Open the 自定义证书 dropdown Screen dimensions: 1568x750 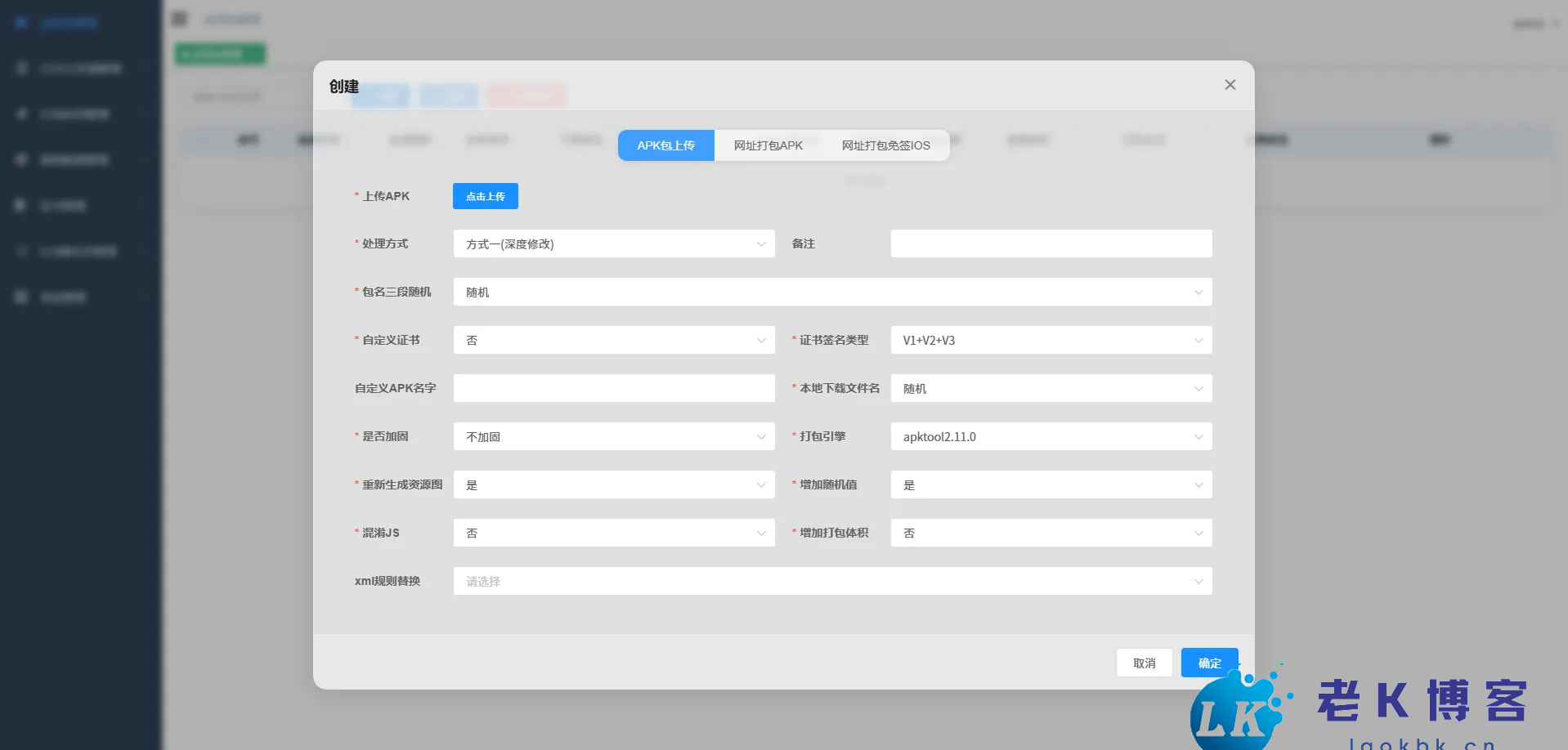click(613, 340)
